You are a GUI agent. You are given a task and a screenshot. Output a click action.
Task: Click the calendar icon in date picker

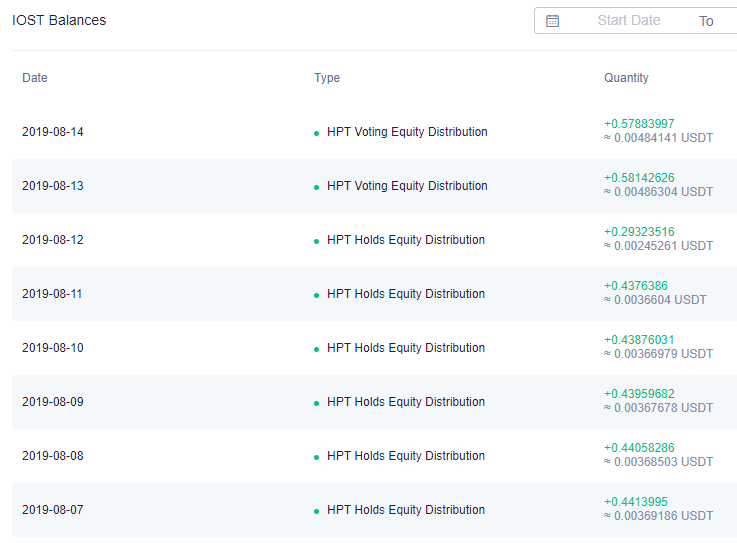(552, 21)
